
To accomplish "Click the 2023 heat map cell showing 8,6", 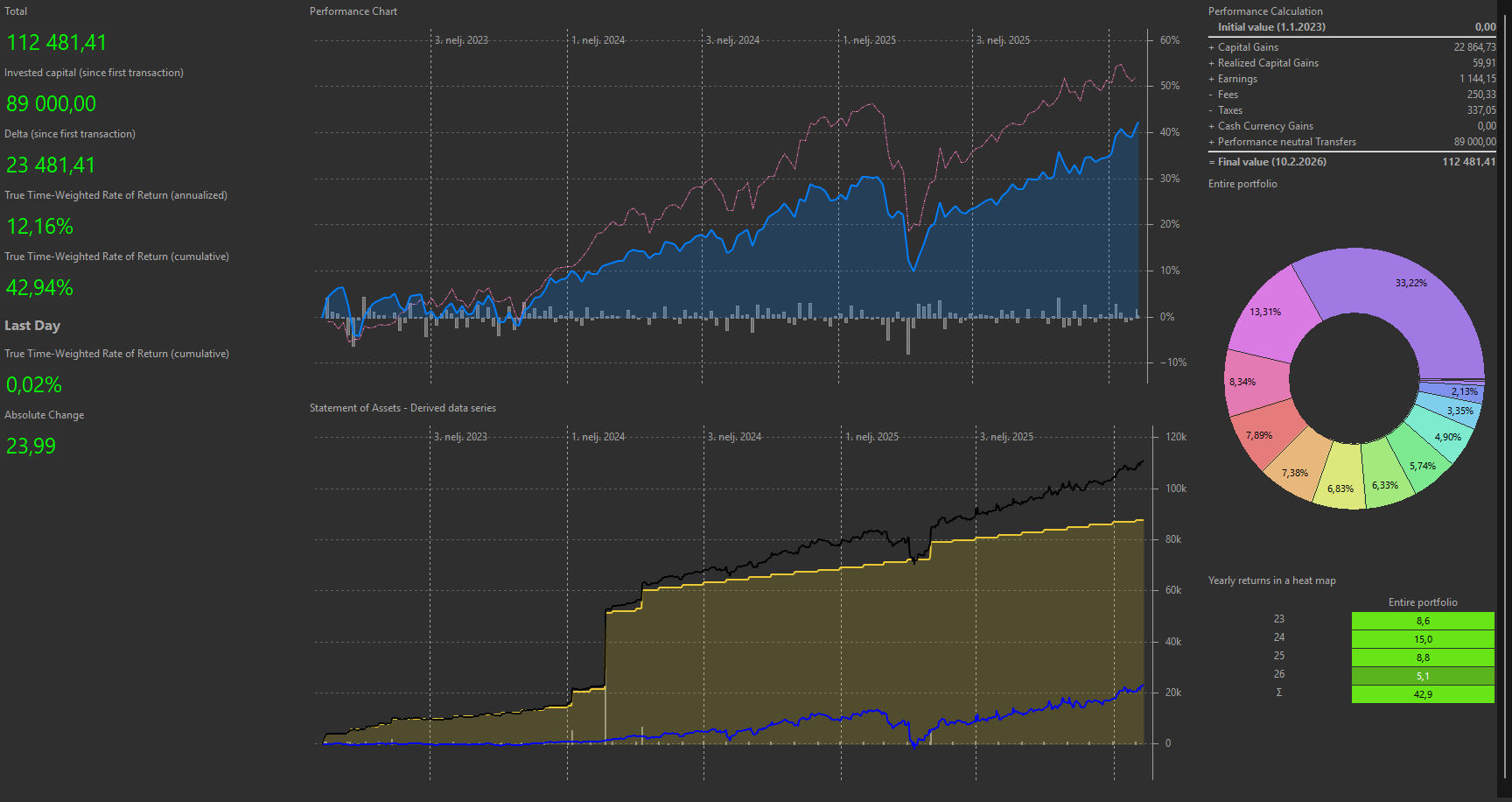I will pos(1423,621).
